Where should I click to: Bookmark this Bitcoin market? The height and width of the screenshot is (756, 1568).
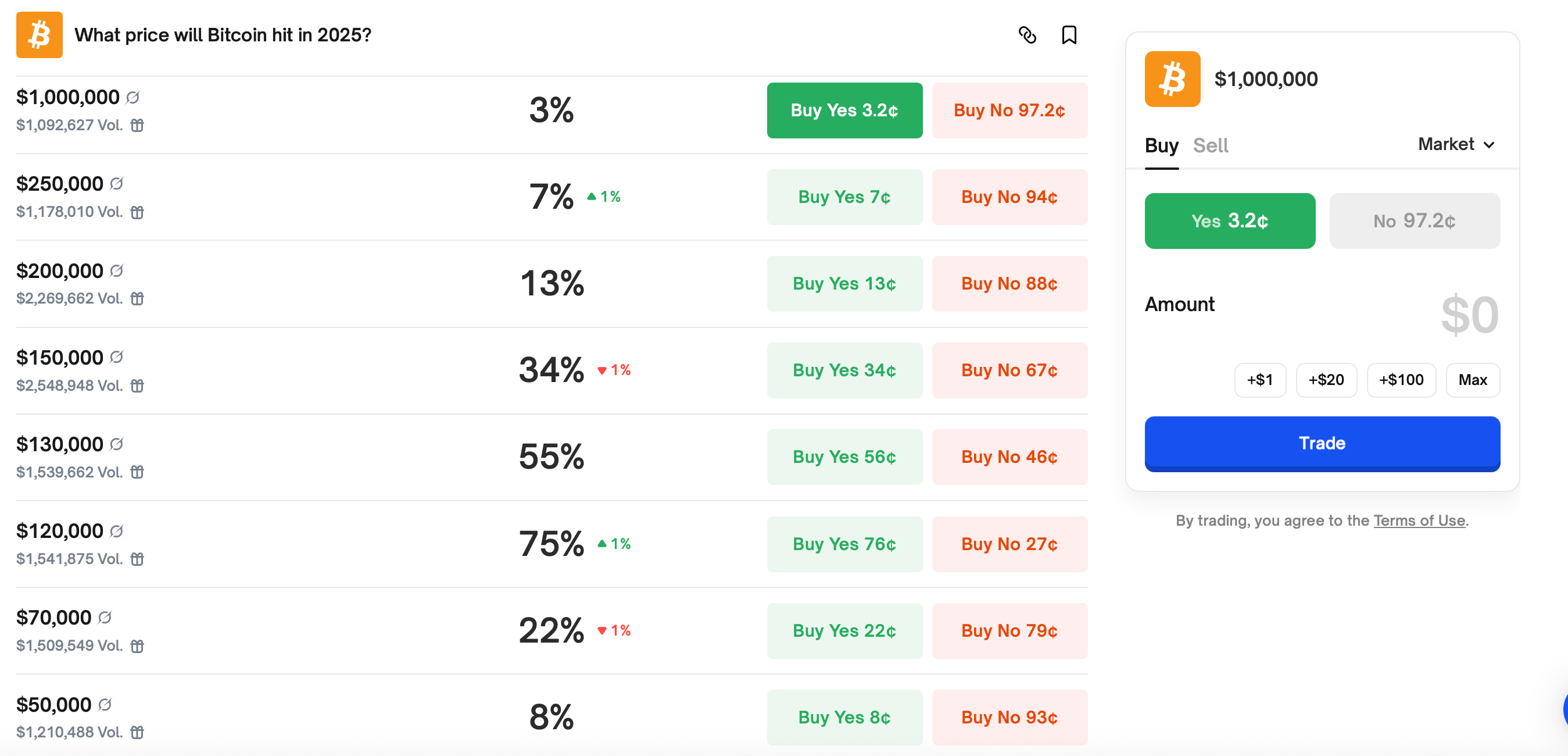1069,35
